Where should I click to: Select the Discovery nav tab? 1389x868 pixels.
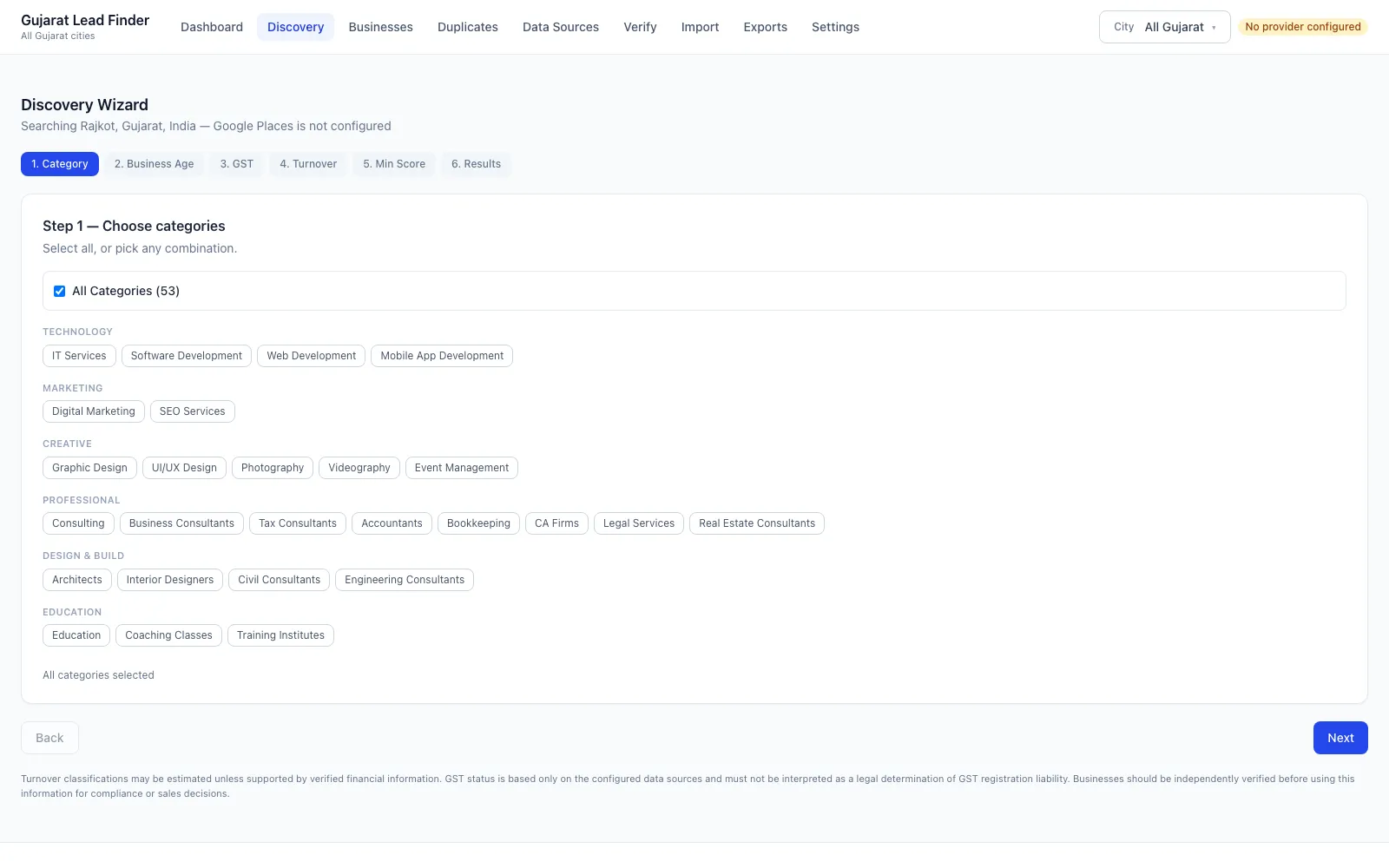click(x=295, y=27)
